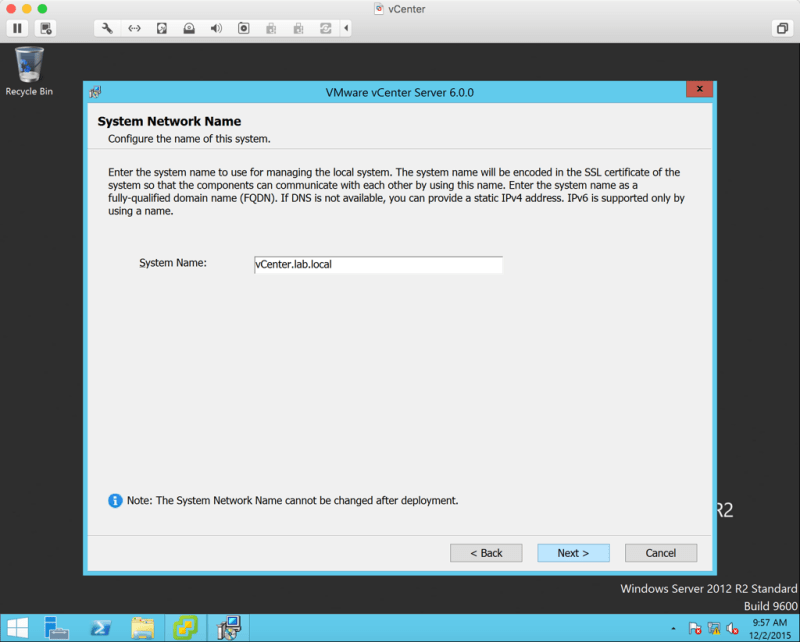The image size is (800, 642).
Task: Open the Windows Start menu
Action: click(x=17, y=628)
